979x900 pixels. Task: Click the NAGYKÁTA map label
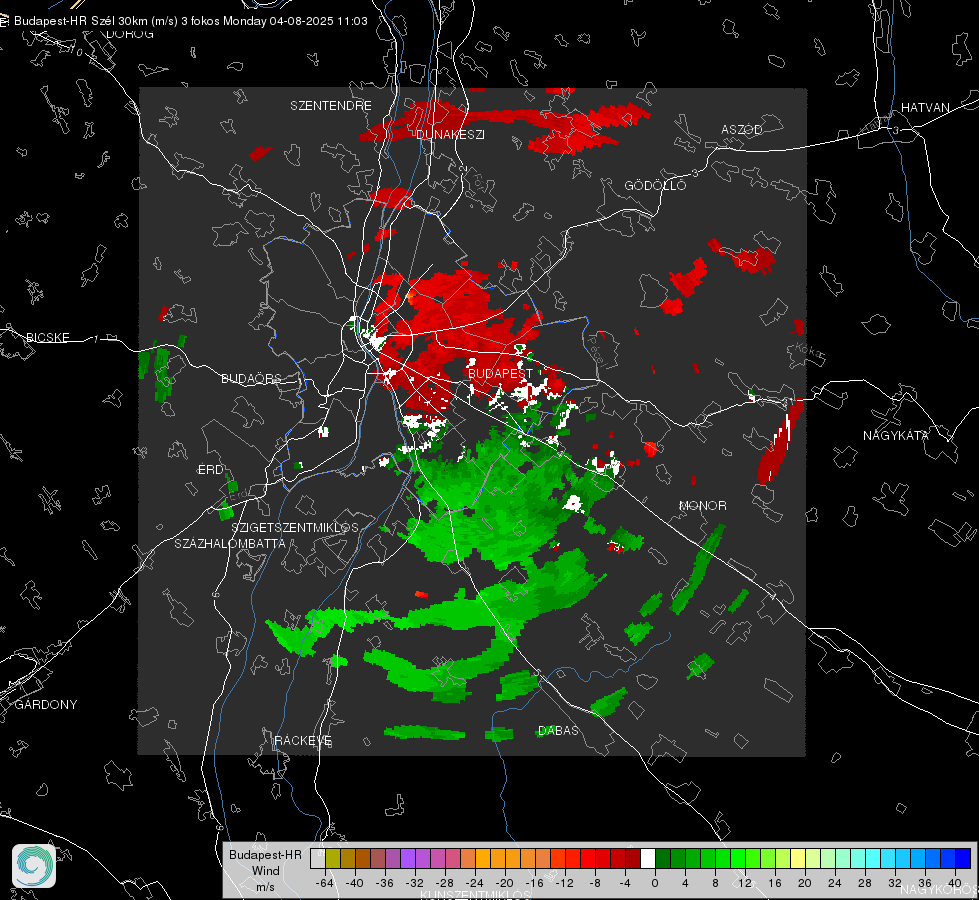coord(896,435)
